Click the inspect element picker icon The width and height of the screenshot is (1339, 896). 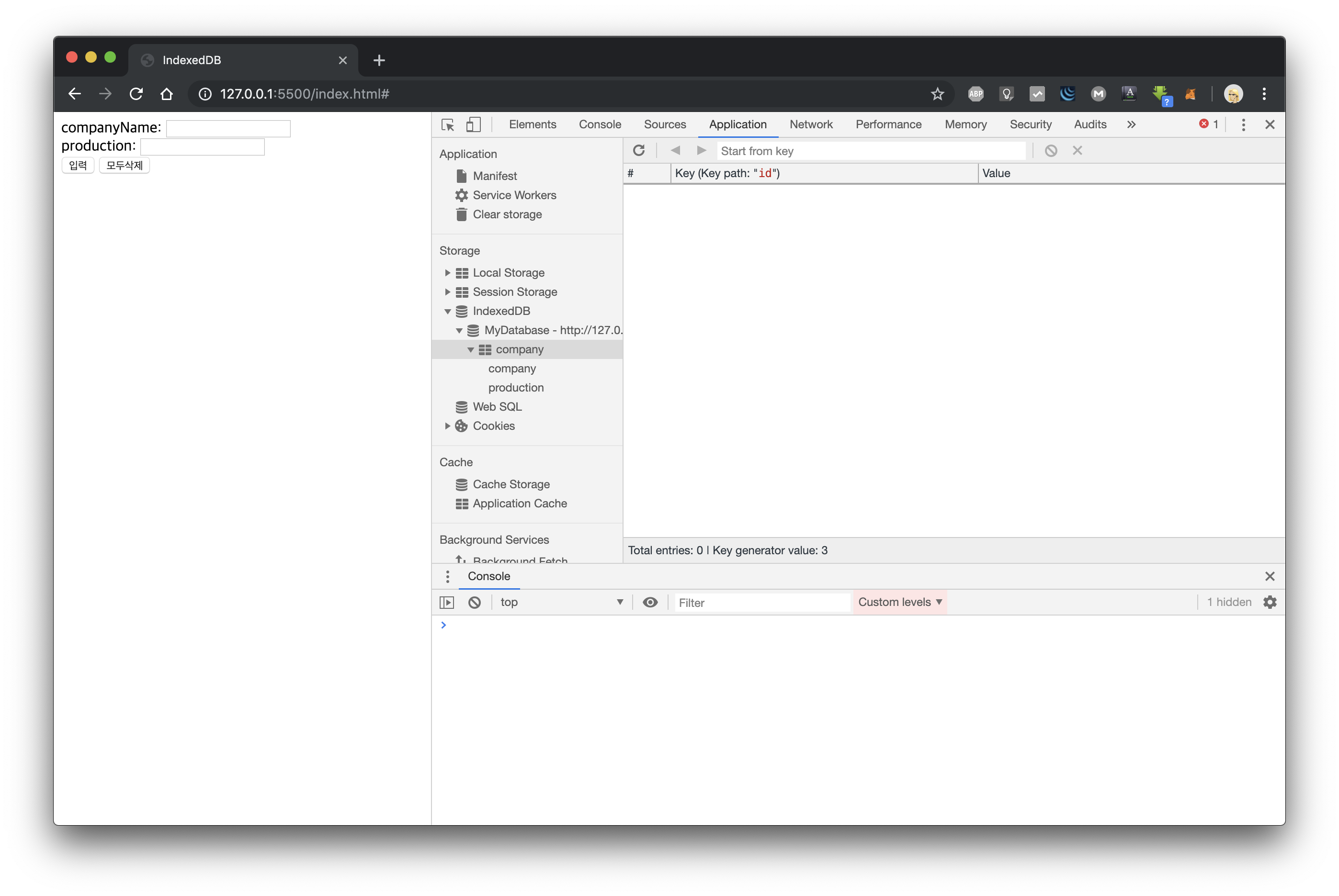tap(448, 124)
